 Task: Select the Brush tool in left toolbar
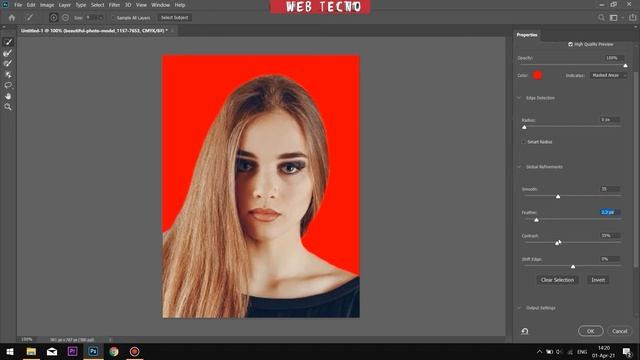tap(8, 64)
